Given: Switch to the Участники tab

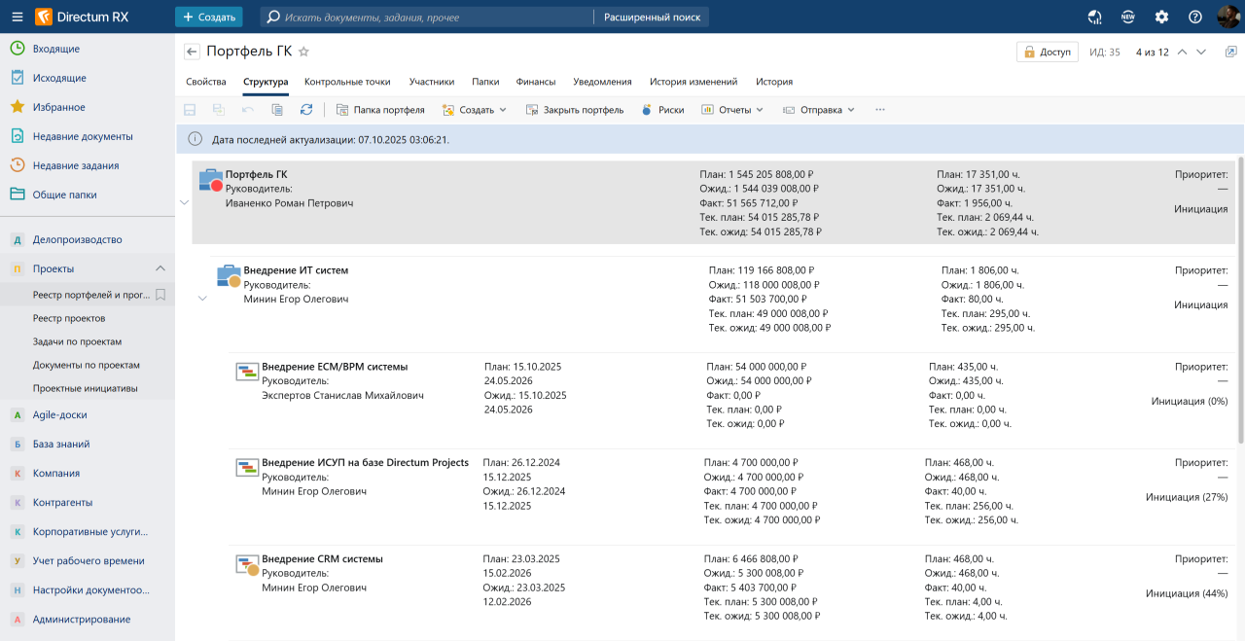Looking at the screenshot, I should click(431, 82).
